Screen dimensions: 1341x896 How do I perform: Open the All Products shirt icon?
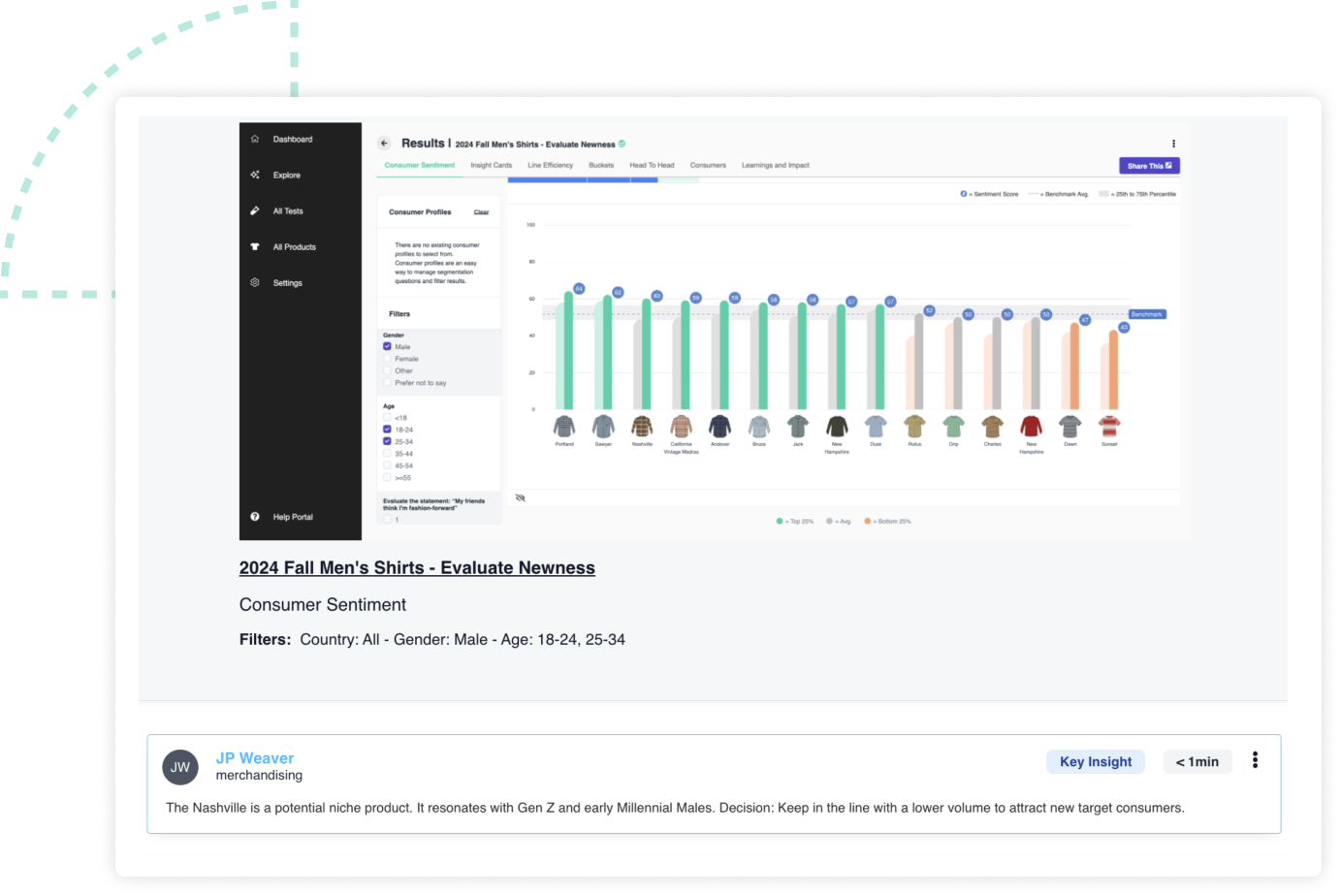255,246
